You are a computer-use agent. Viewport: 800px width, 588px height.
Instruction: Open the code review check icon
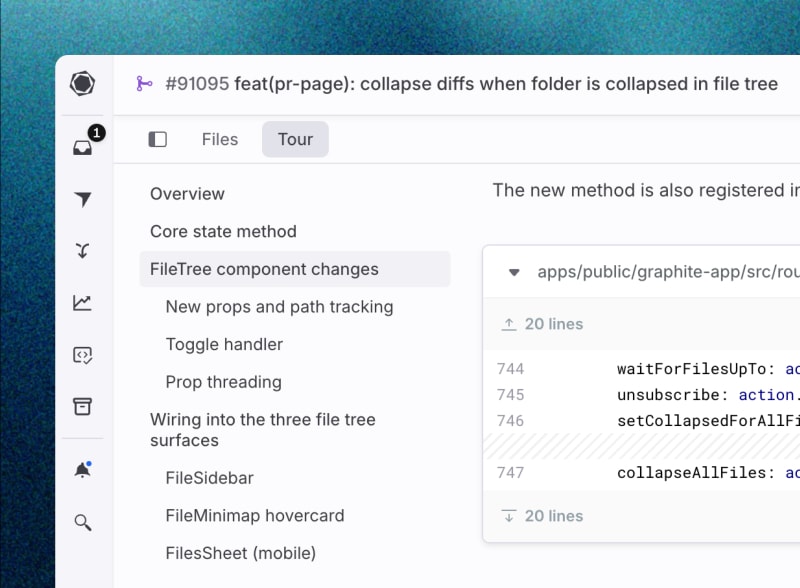tap(83, 354)
